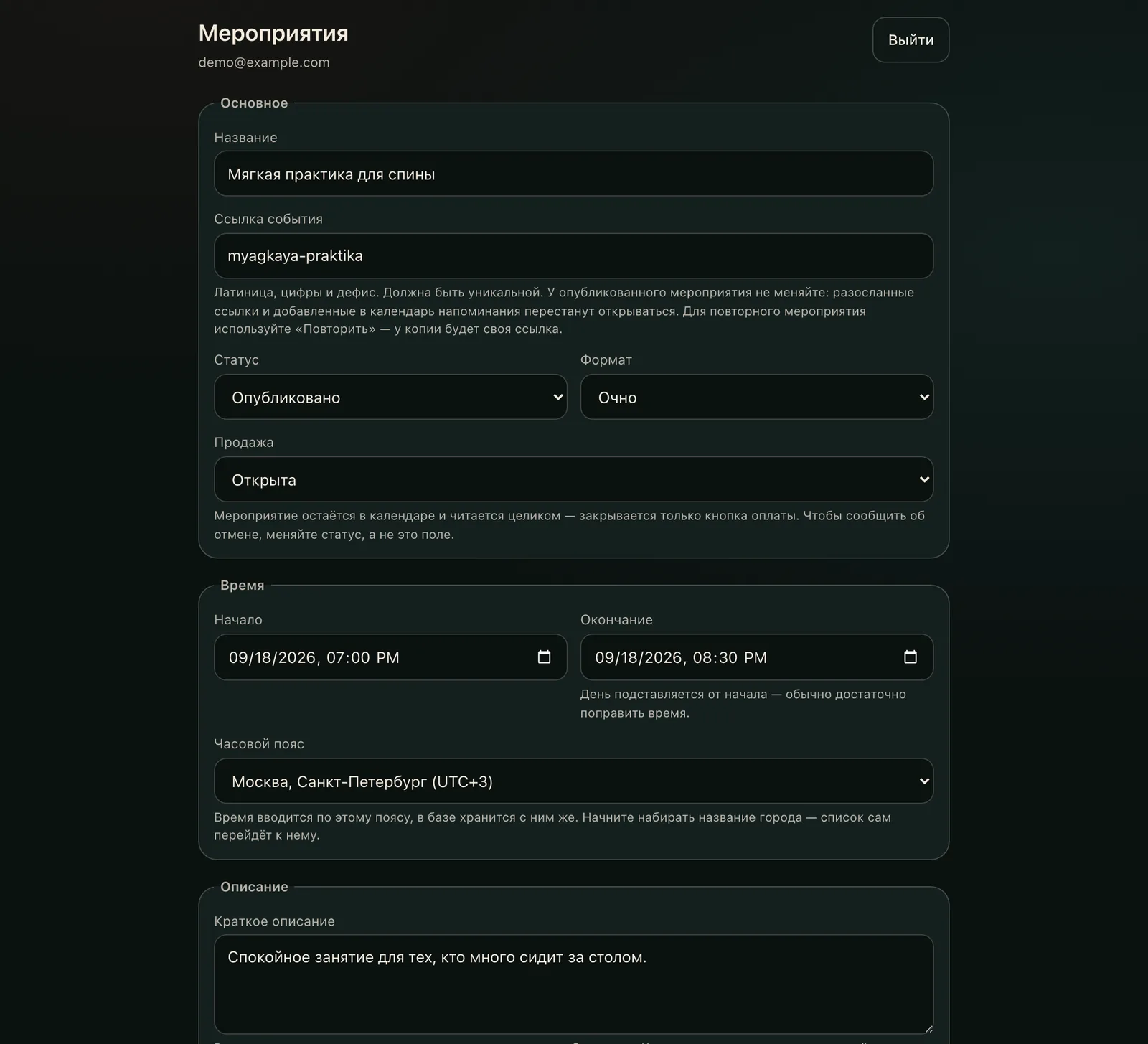The image size is (1148, 1044).
Task: Click the Мероприятия page heading
Action: pyautogui.click(x=273, y=33)
